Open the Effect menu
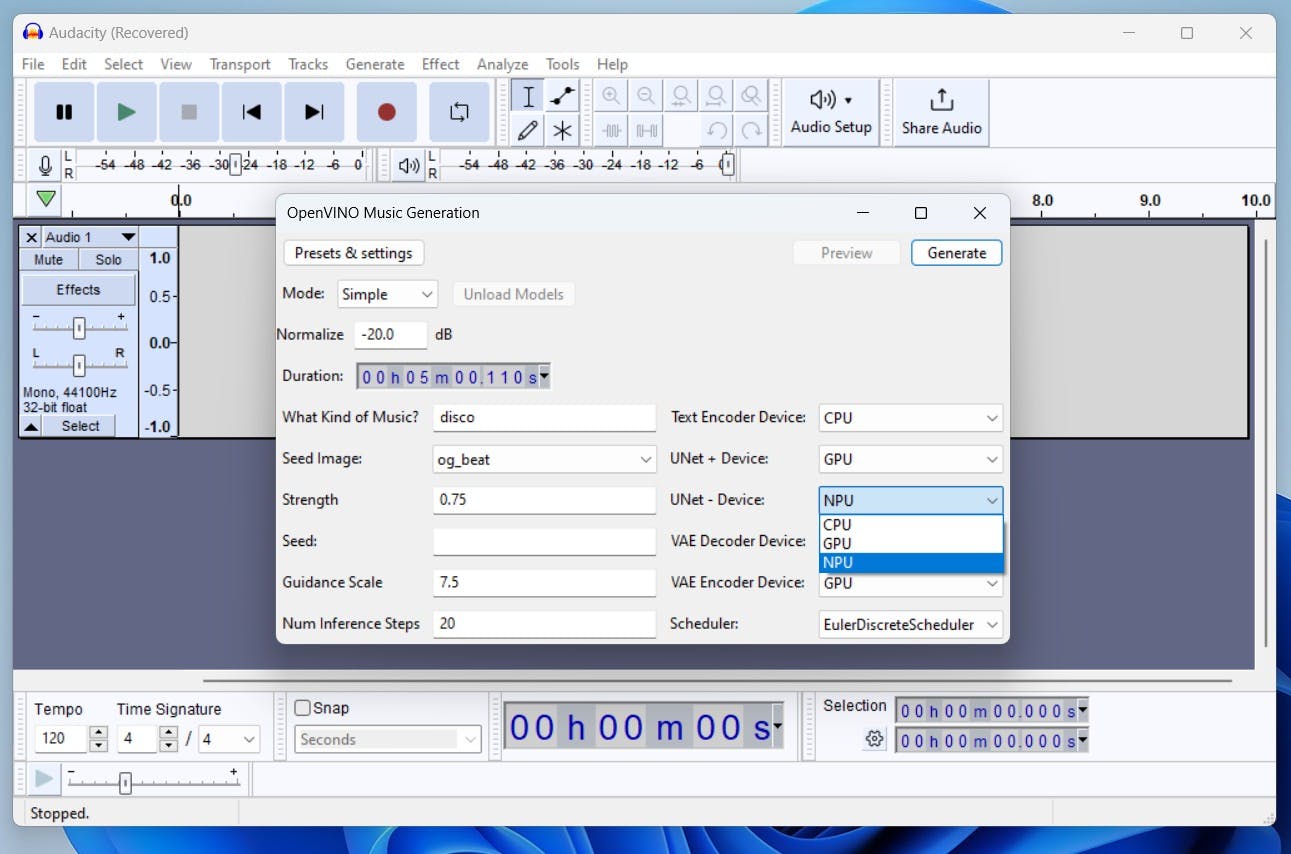The width and height of the screenshot is (1291, 854). point(440,64)
